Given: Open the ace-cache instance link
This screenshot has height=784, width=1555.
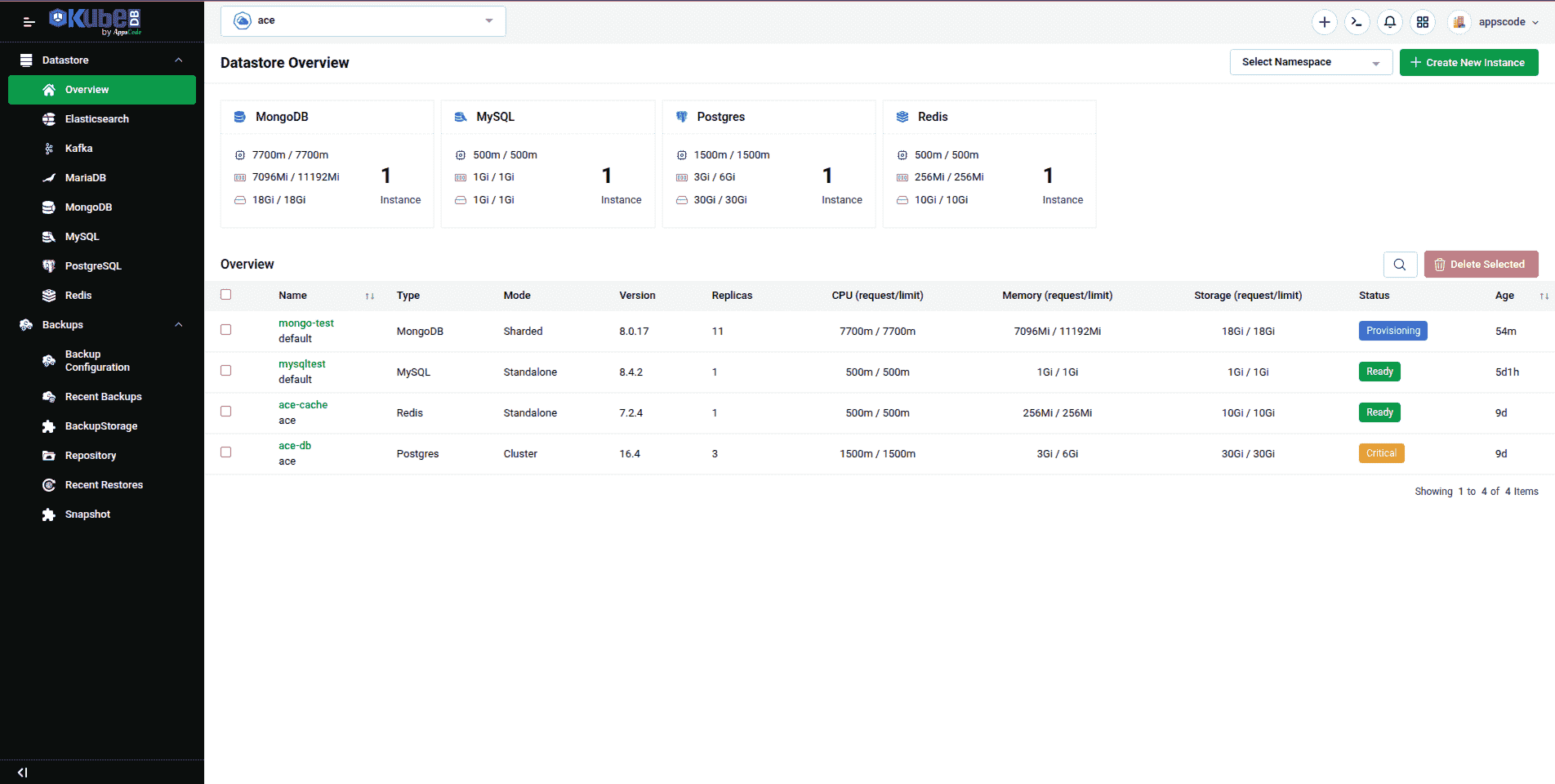Looking at the screenshot, I should pos(303,405).
